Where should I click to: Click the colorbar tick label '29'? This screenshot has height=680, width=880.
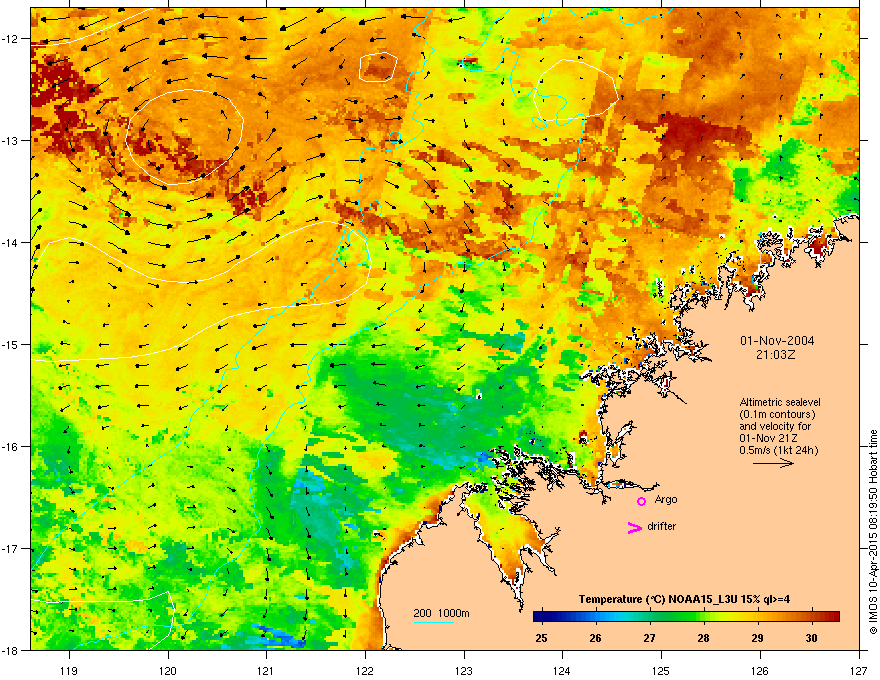pos(757,638)
